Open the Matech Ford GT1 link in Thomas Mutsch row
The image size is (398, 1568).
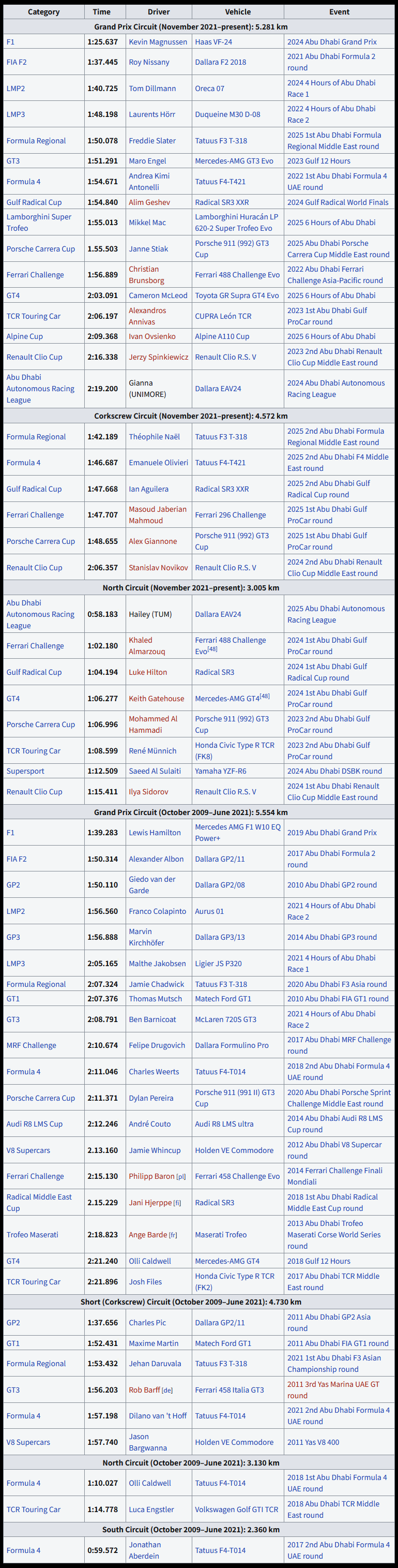point(223,999)
